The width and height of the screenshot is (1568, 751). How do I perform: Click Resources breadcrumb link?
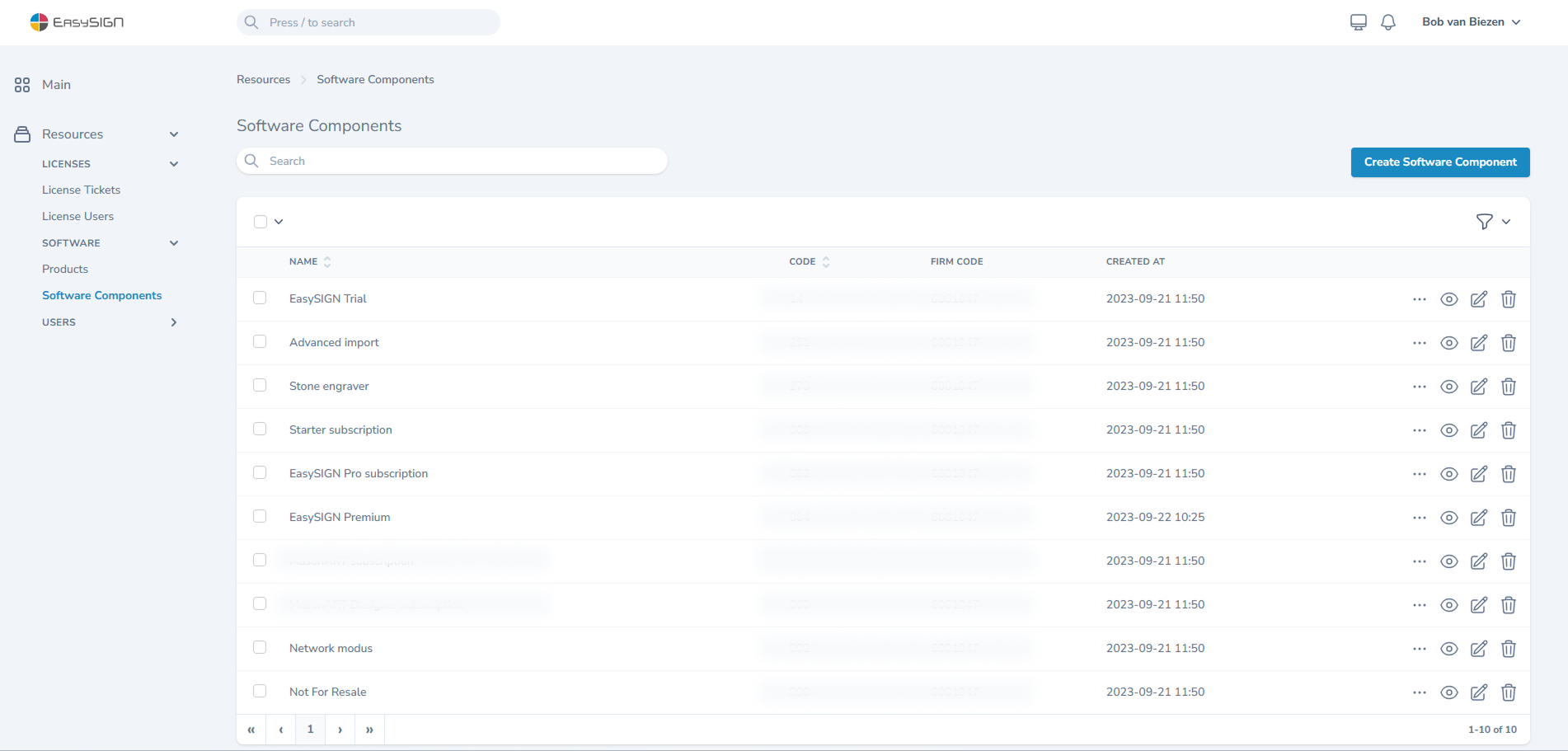coord(263,80)
